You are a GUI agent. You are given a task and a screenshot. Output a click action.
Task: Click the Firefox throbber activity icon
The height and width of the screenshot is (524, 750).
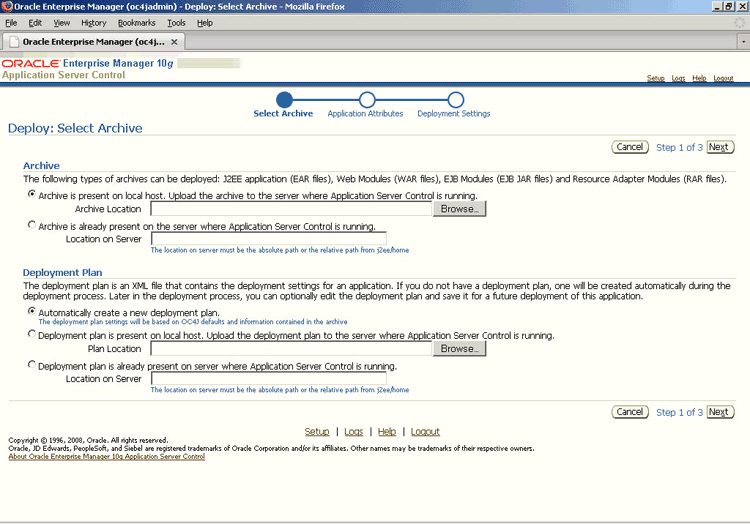(x=740, y=22)
